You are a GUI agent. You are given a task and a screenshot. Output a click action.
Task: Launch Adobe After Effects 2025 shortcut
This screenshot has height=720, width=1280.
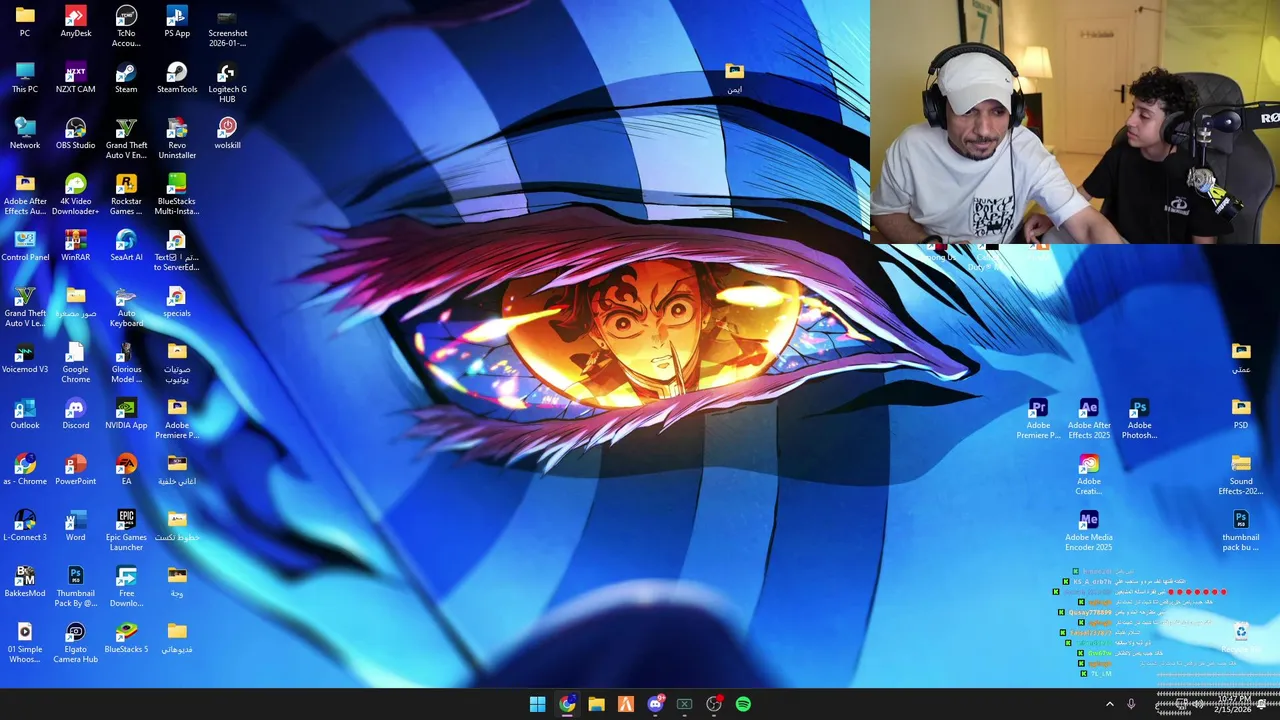pyautogui.click(x=1089, y=419)
